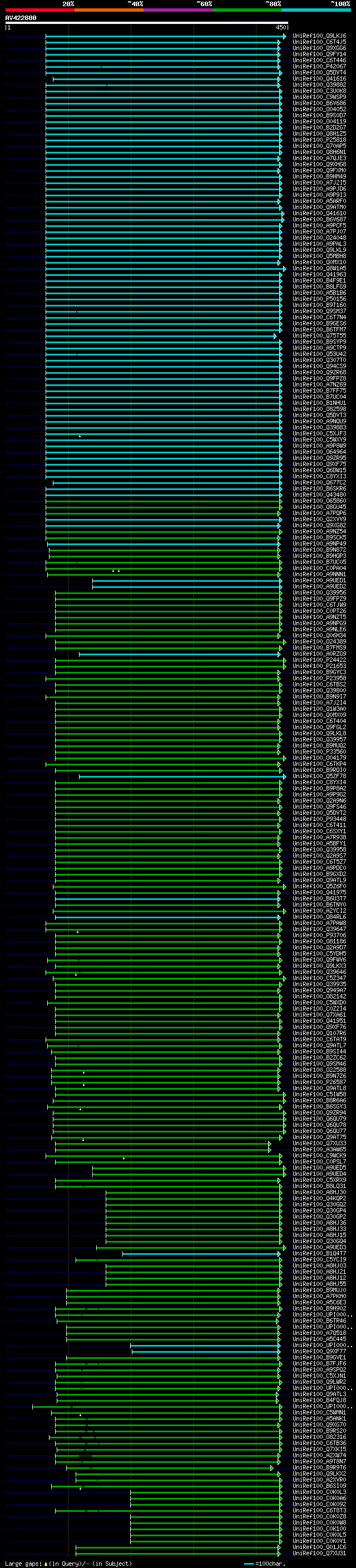Select the UniRef100_Q9FGL2 label
The width and height of the screenshot is (356, 1568).
pos(319,728)
